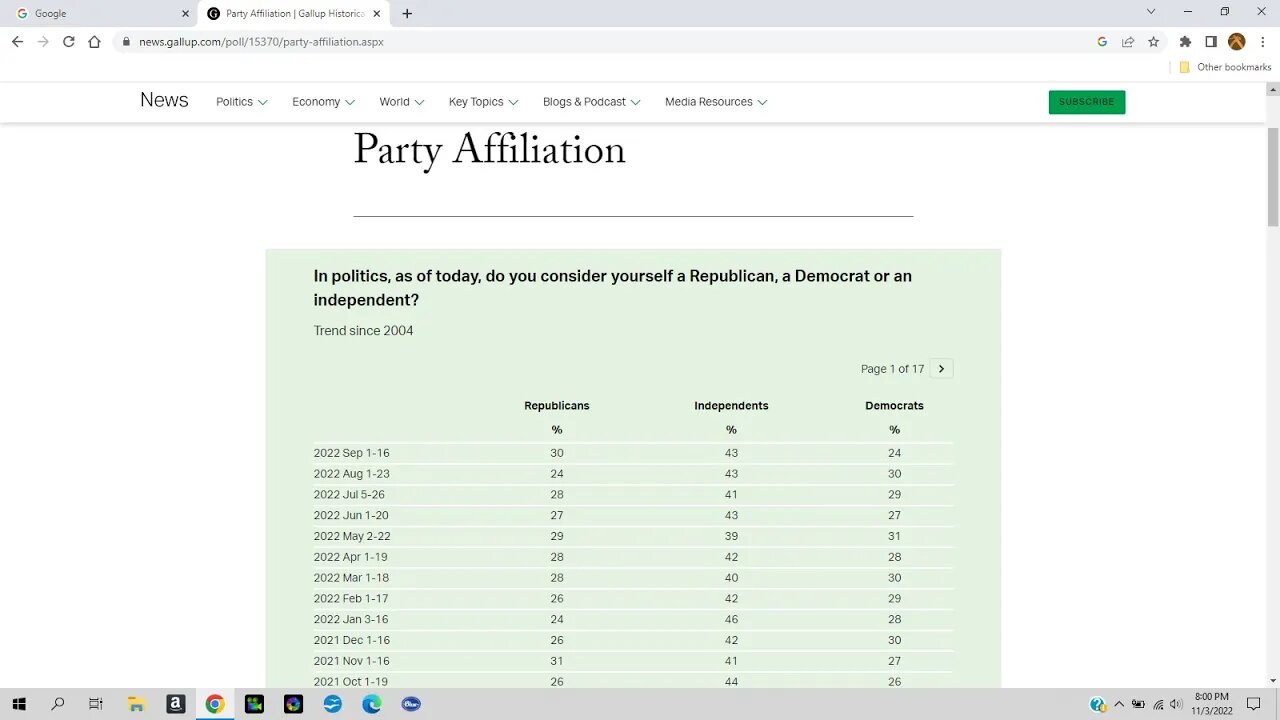Click the Independents column header
Screen dimensions: 1280x720
(731, 406)
